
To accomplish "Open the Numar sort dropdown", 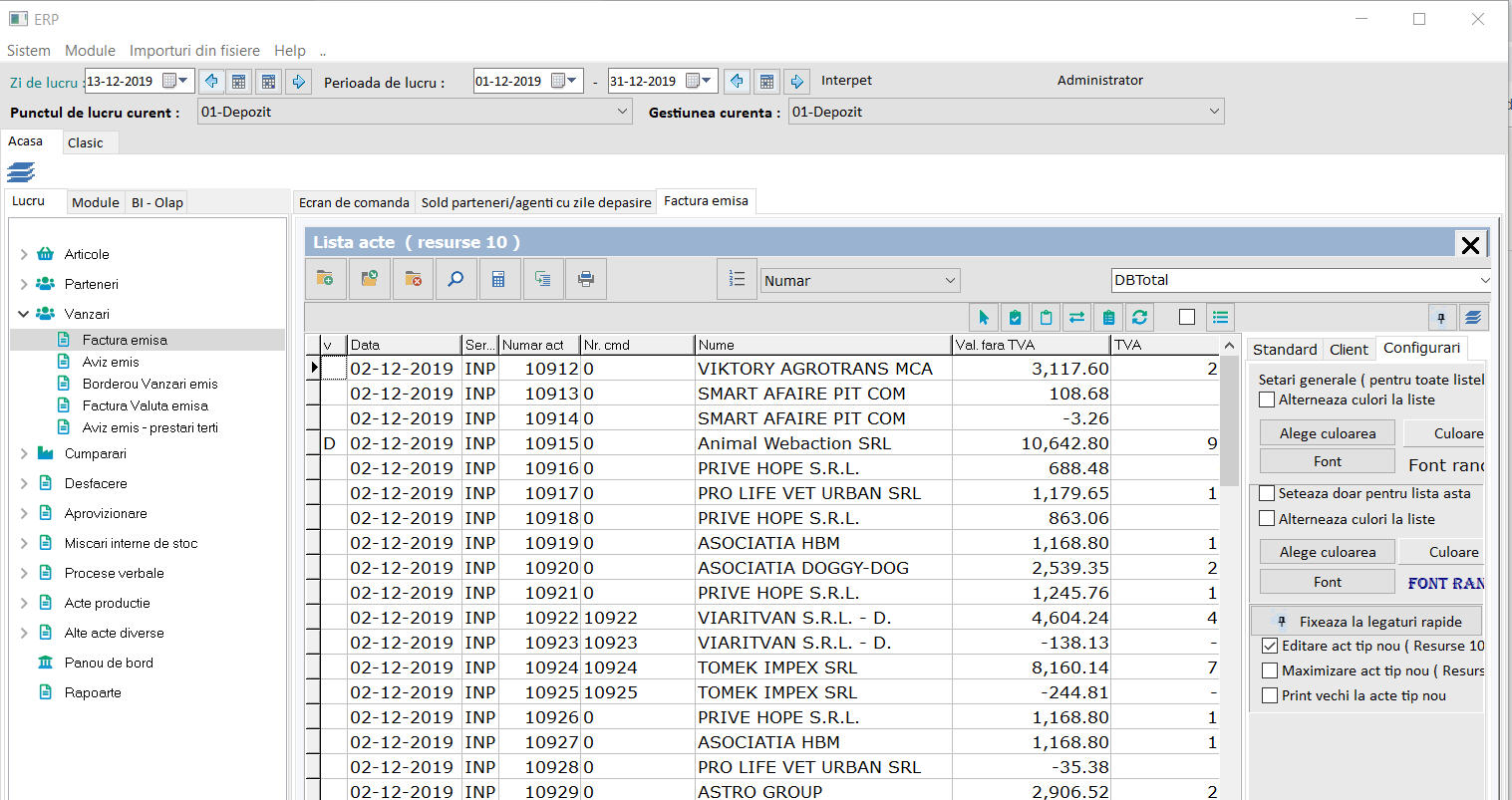I will pos(949,281).
